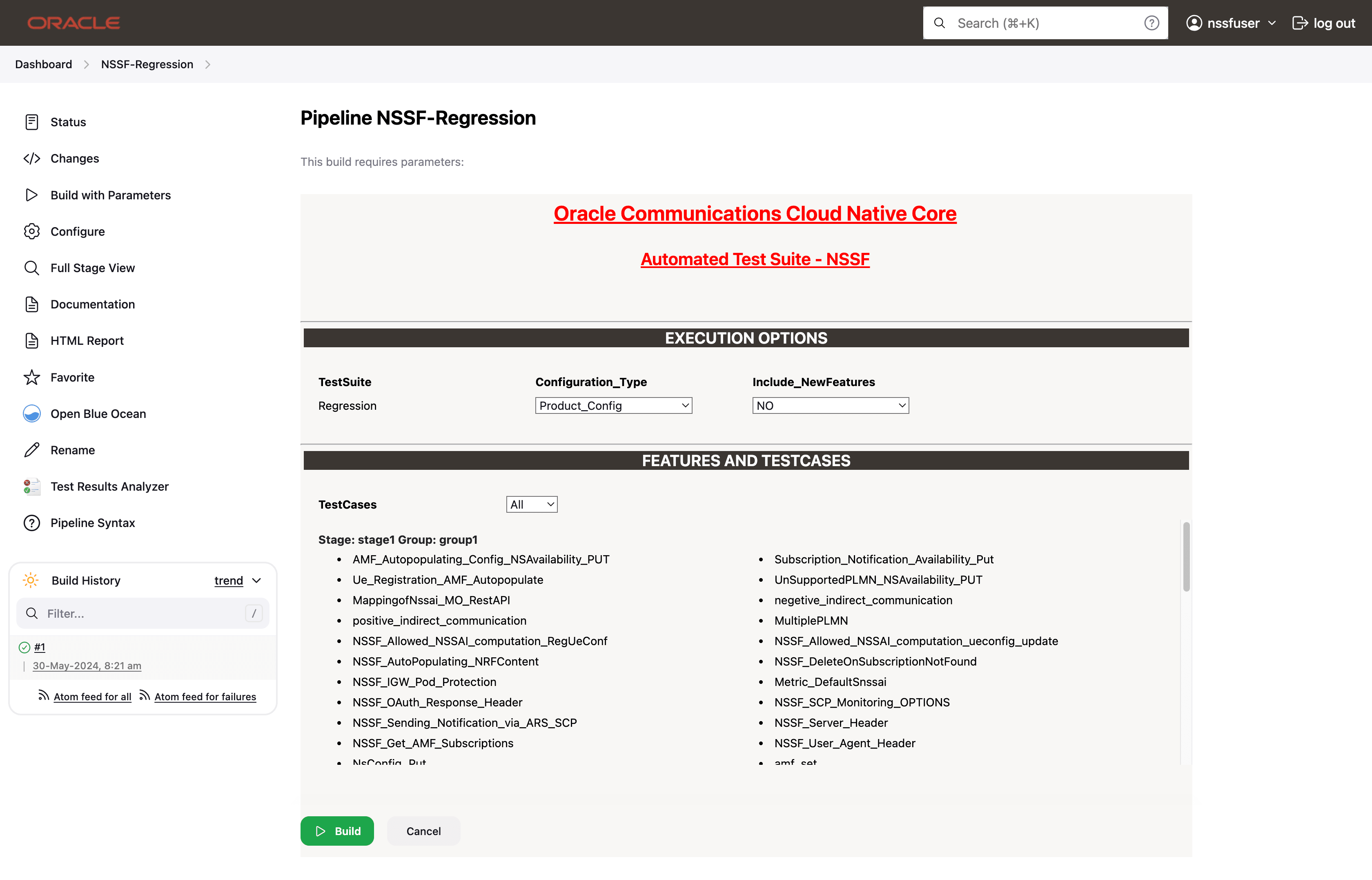The height and width of the screenshot is (880, 1372).
Task: Click the Open Blue Ocean icon
Action: point(31,414)
